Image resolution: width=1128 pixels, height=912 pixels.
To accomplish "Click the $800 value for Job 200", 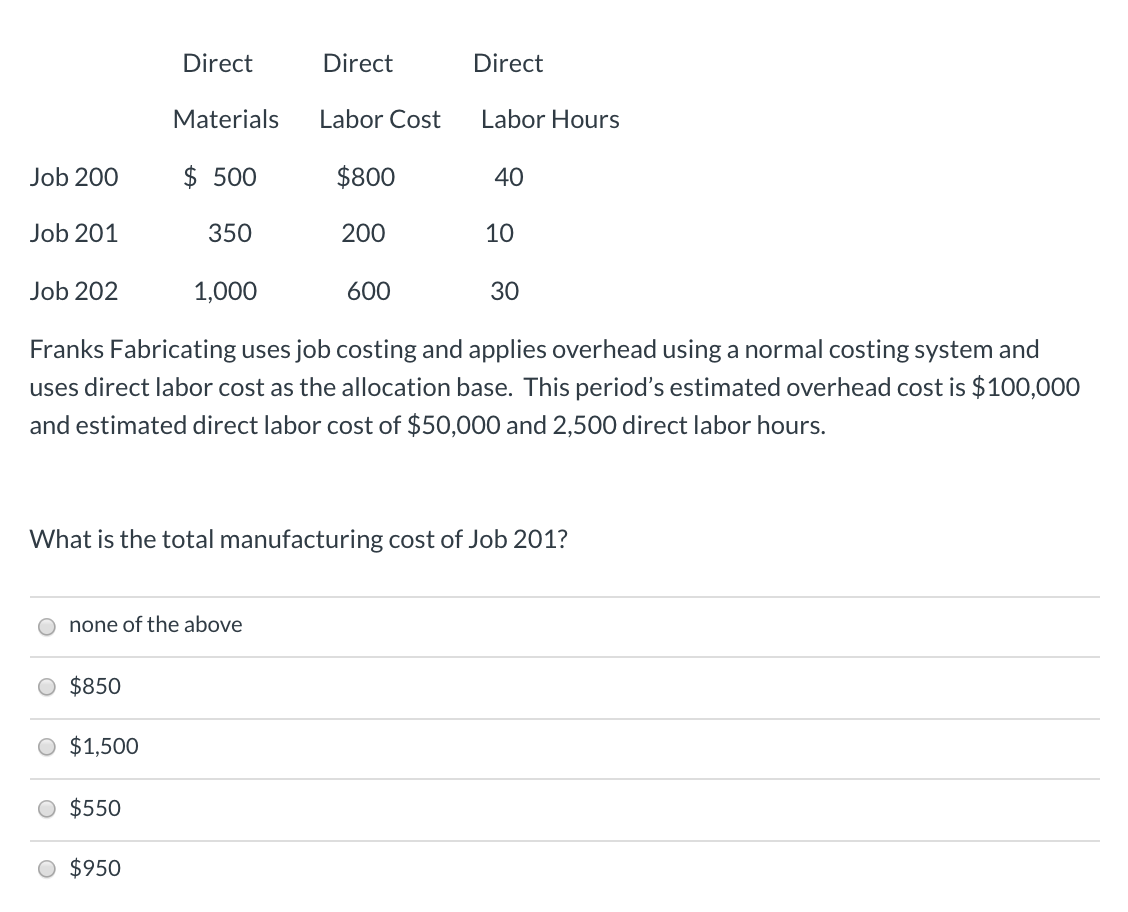I will coord(366,177).
